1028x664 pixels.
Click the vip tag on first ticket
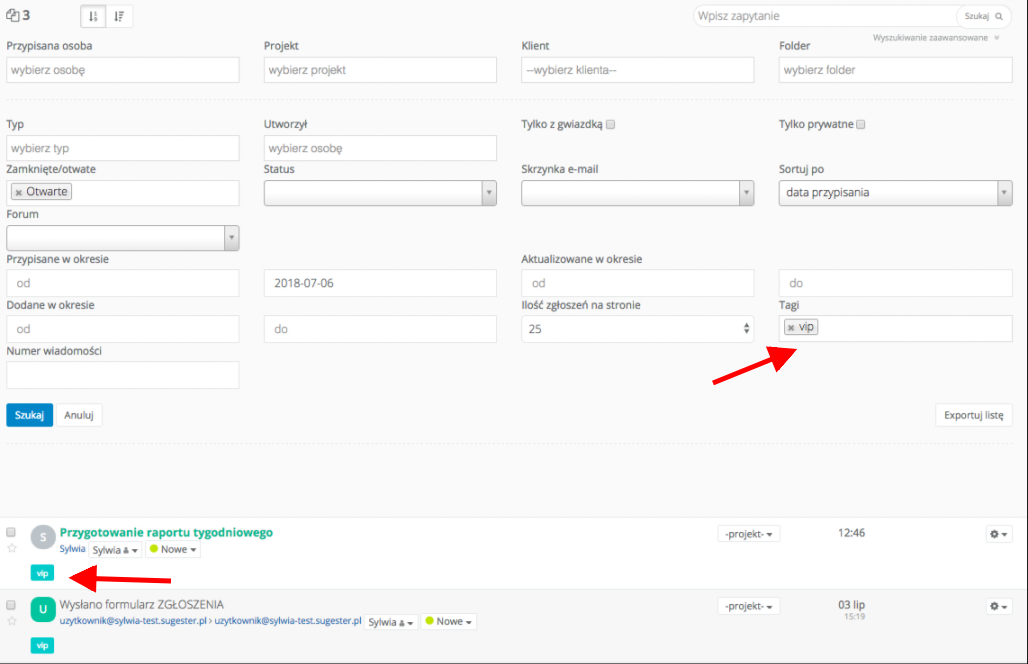tap(42, 573)
